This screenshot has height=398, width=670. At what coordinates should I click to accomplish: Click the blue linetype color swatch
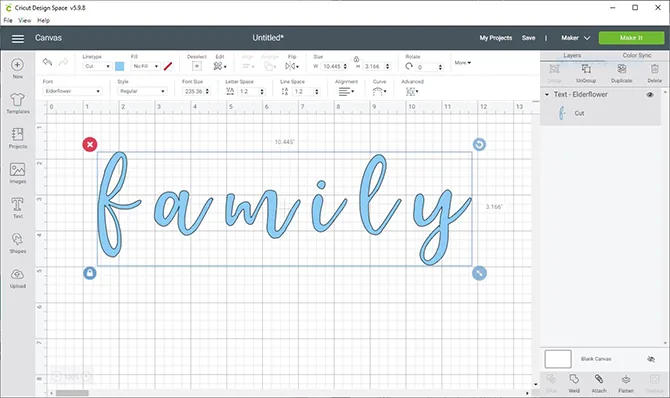120,66
